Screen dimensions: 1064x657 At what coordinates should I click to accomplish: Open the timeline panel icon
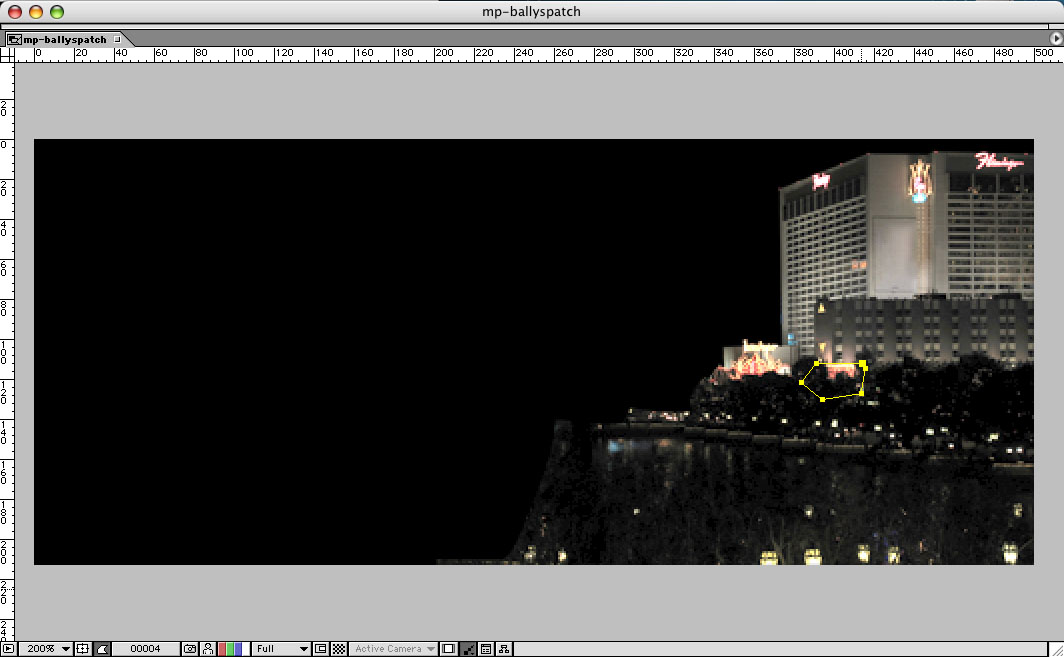486,649
